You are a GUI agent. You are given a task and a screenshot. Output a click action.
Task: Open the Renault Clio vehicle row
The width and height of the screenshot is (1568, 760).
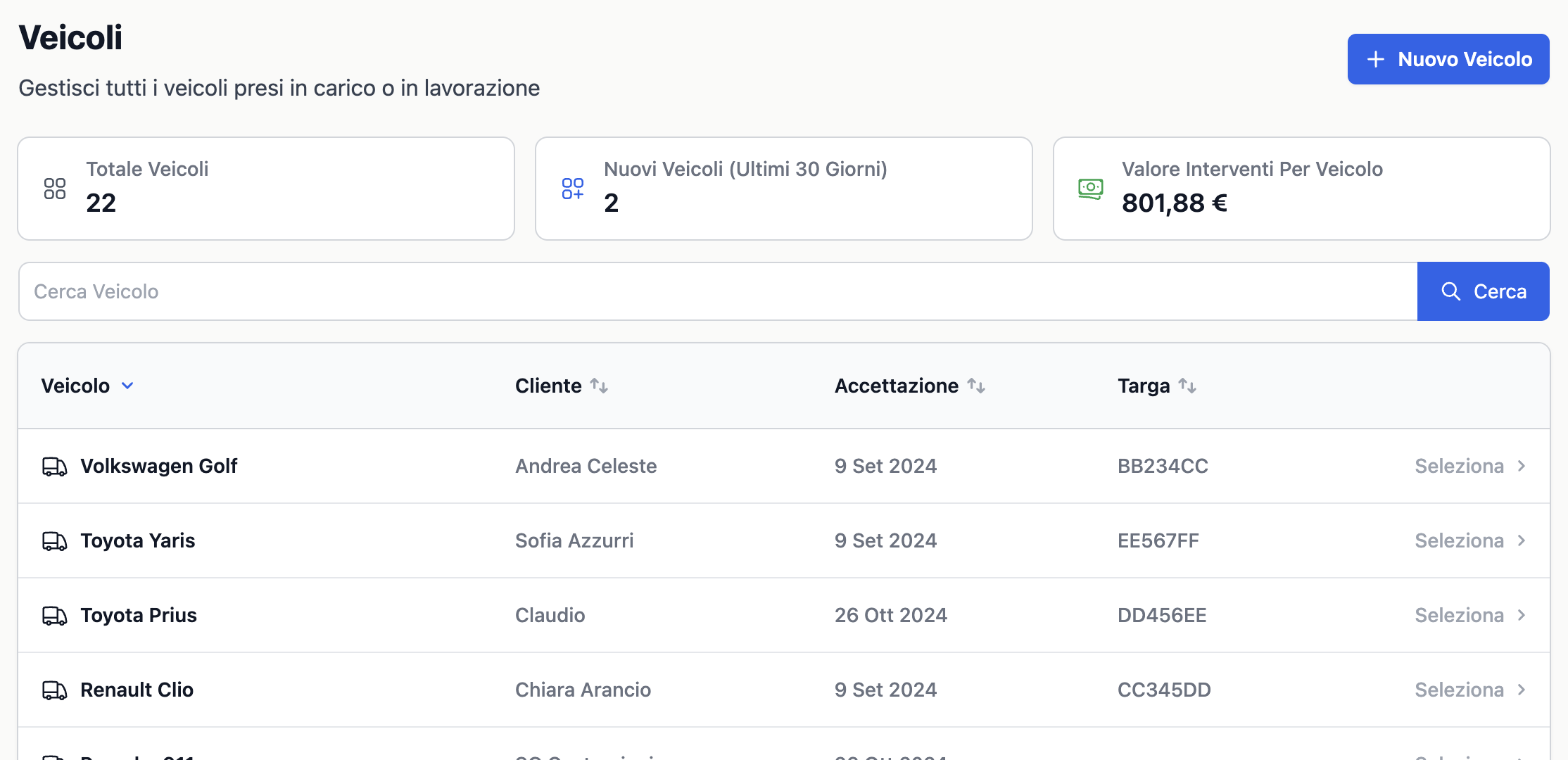[784, 690]
